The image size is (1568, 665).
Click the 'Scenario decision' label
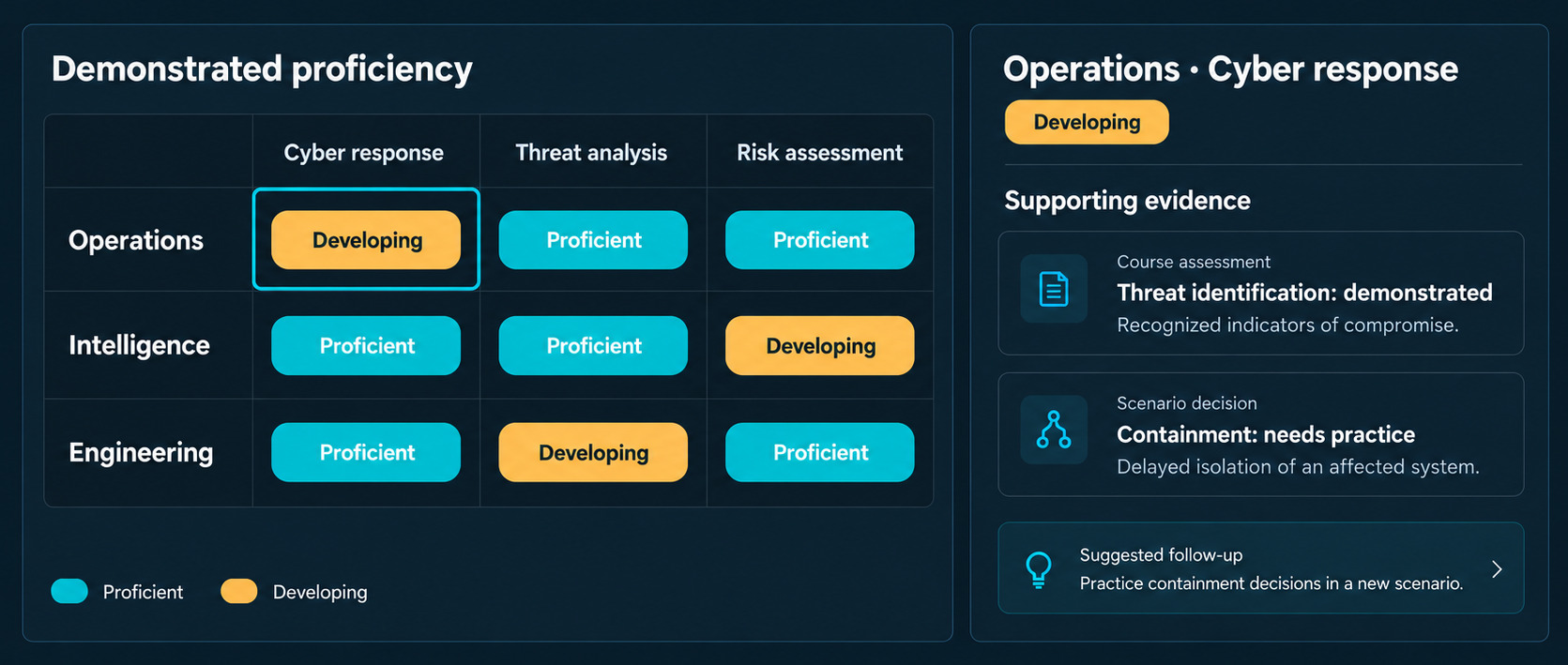pyautogui.click(x=1187, y=403)
